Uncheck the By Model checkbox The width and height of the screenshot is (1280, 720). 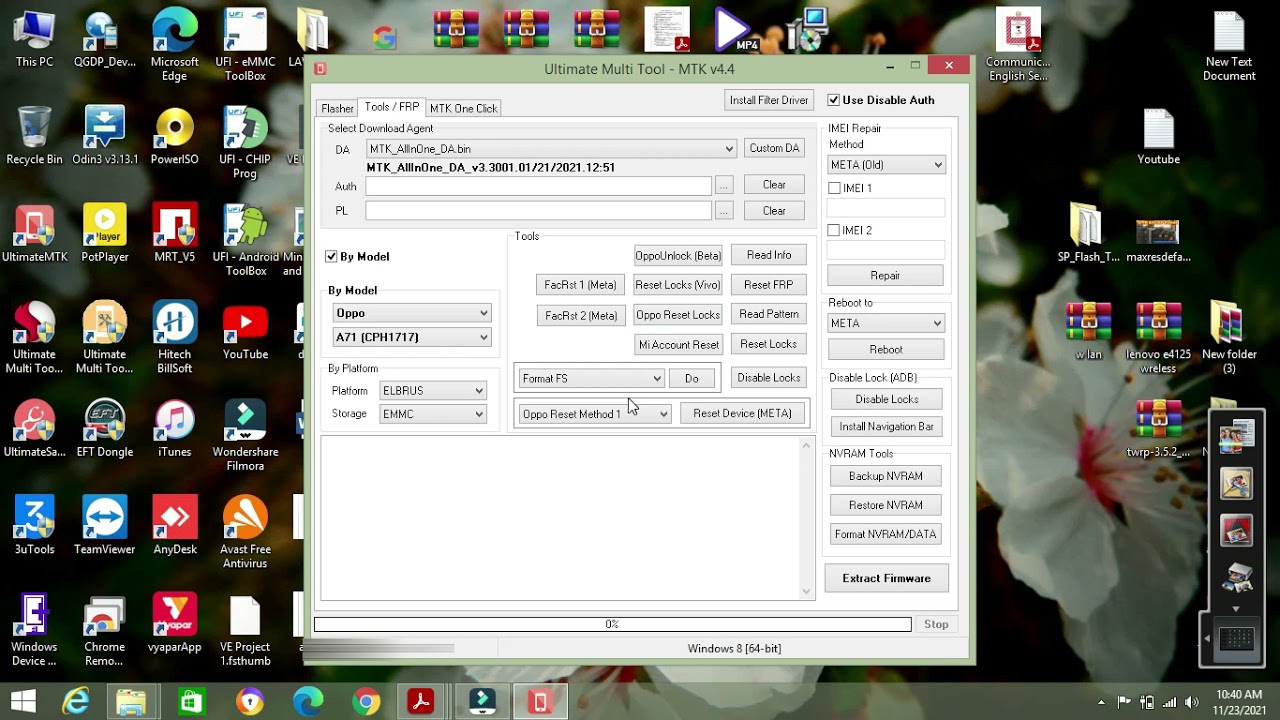[x=331, y=257]
